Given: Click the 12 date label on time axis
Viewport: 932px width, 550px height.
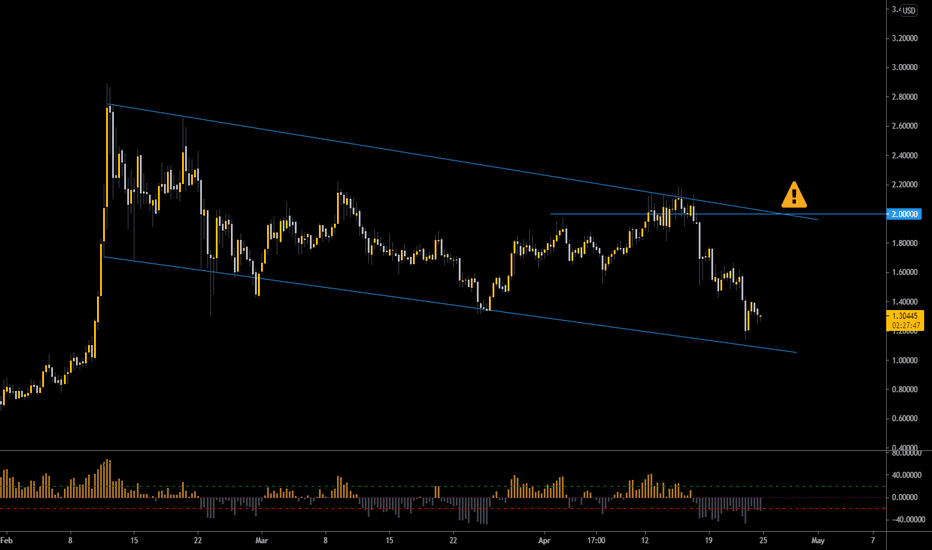Looking at the screenshot, I should (x=645, y=540).
